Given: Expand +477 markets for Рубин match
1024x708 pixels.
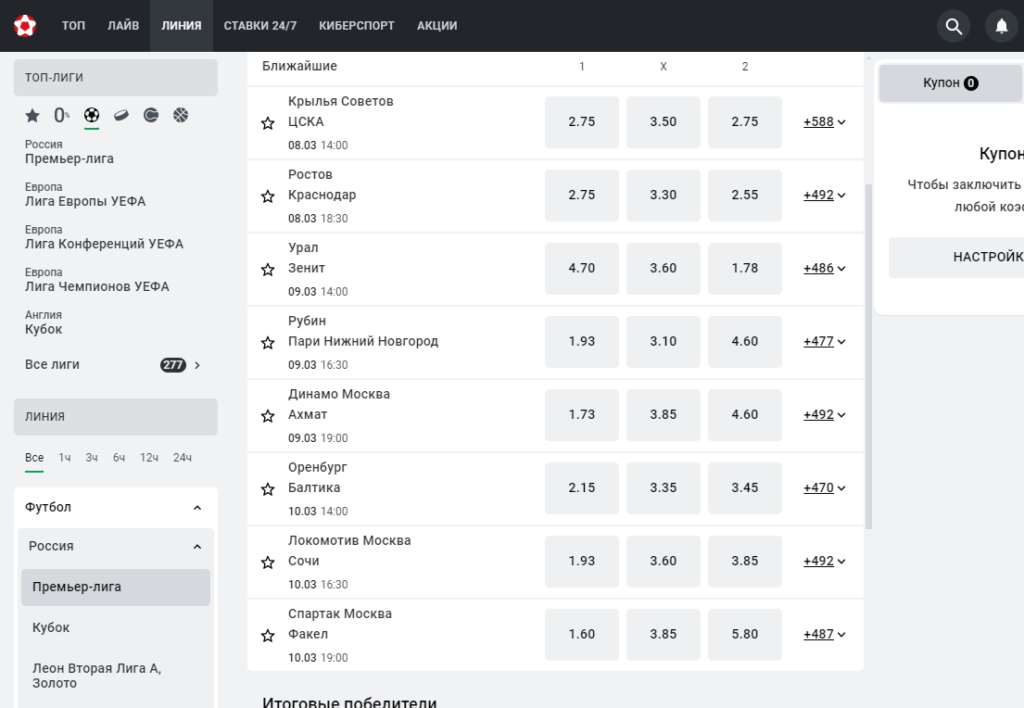Looking at the screenshot, I should tap(824, 341).
